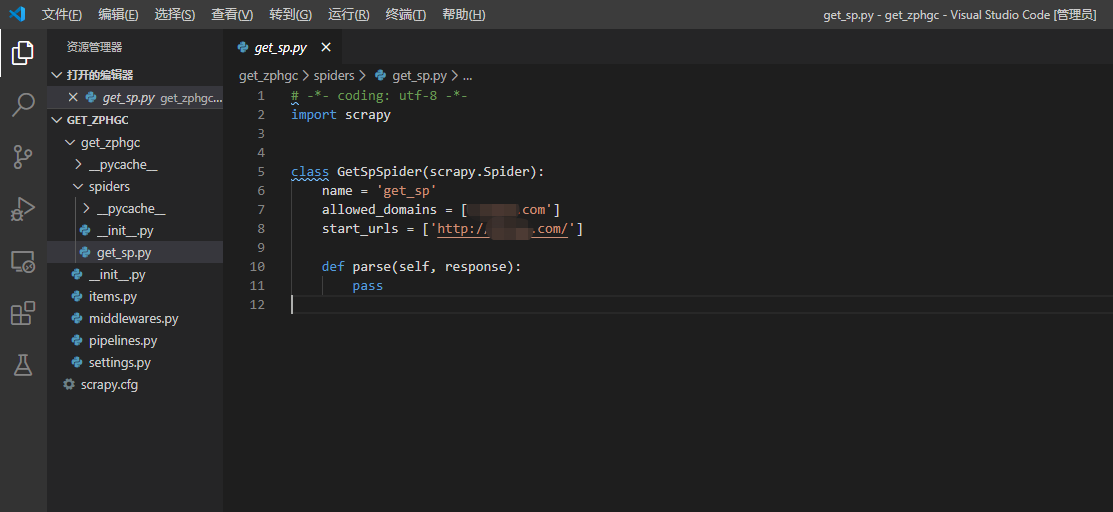Open the Run and Debug view
This screenshot has width=1113, height=512.
point(23,209)
